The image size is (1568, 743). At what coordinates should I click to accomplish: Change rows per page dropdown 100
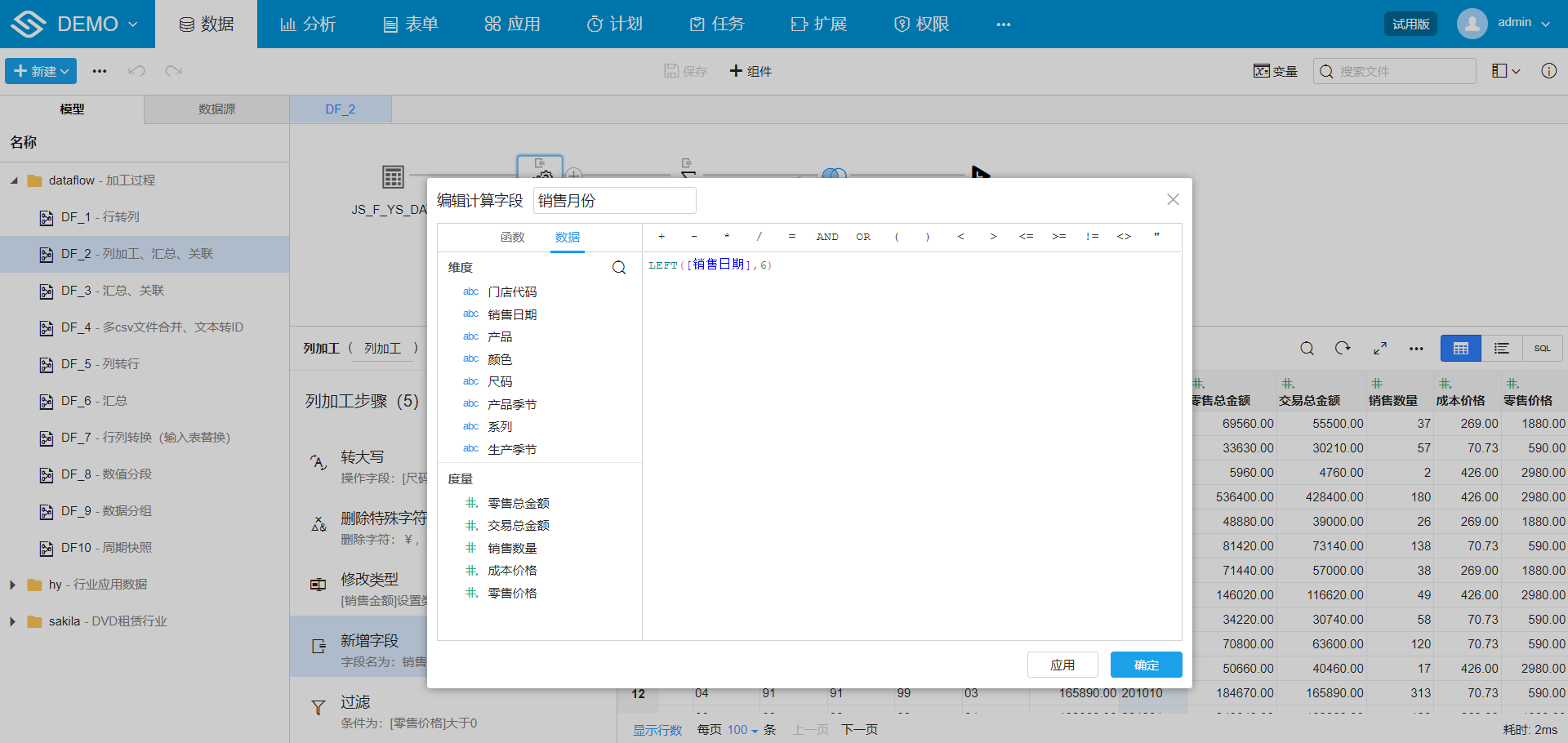pyautogui.click(x=742, y=730)
